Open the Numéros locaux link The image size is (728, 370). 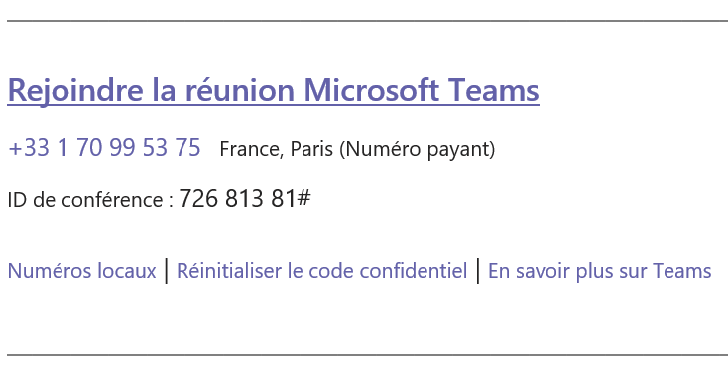82,271
